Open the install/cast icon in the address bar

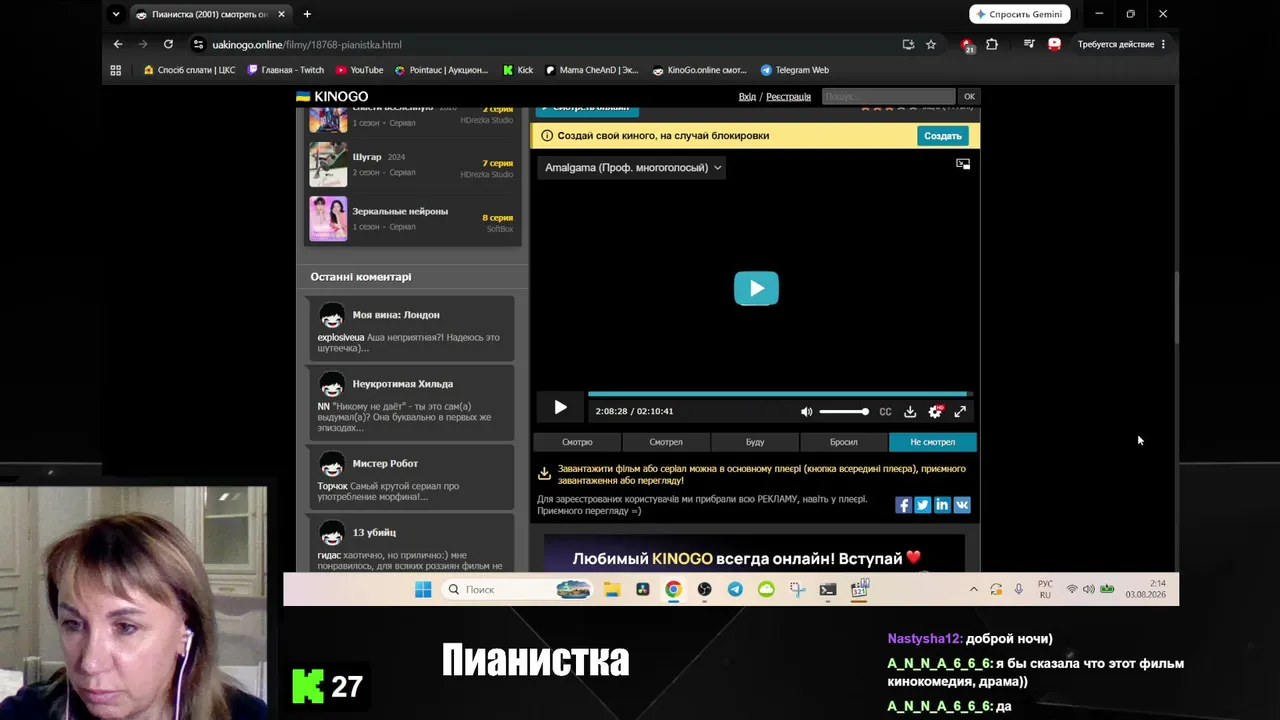908,44
